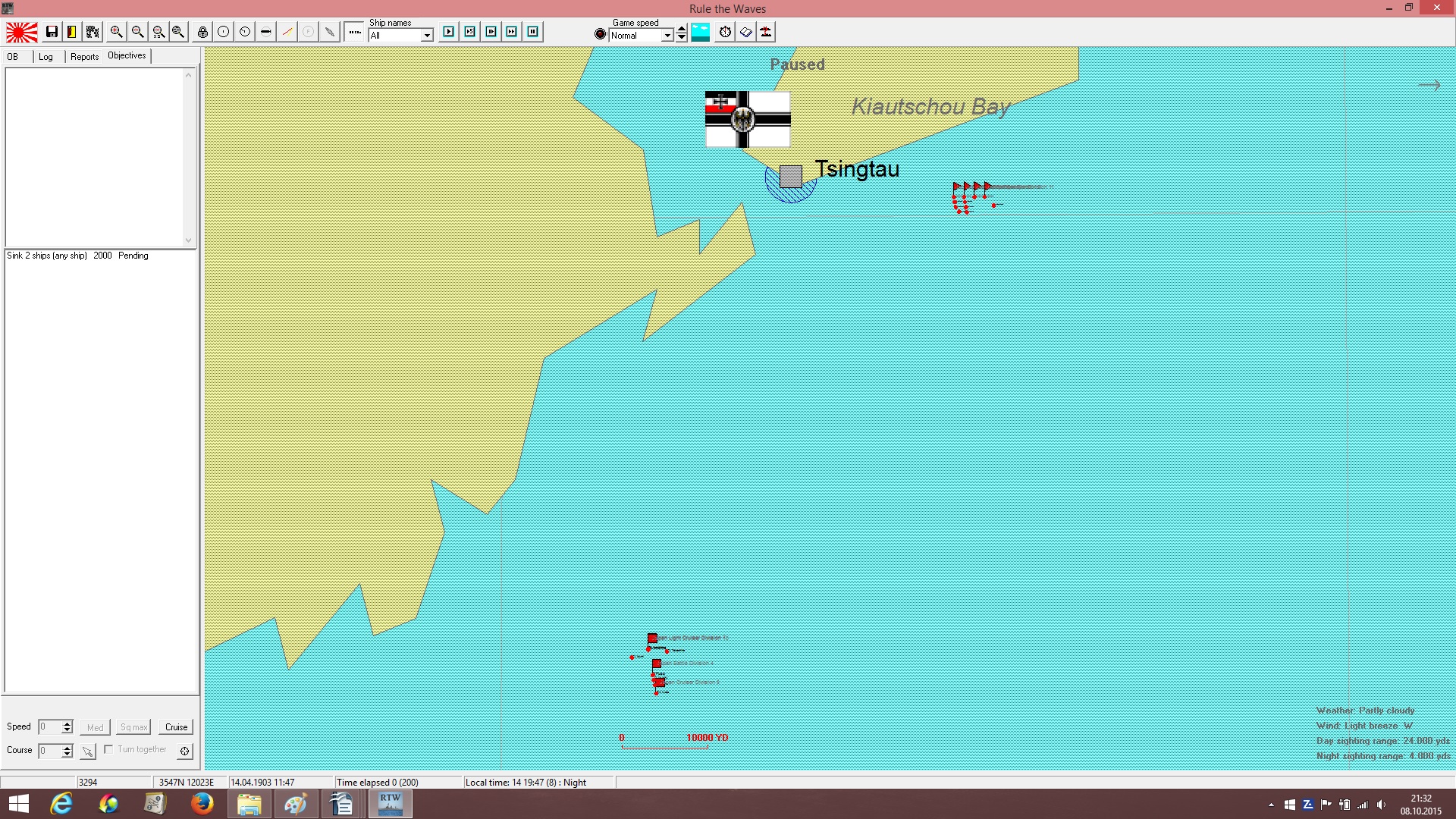This screenshot has width=1456, height=819.
Task: Click the exit door icon in toolbar
Action: pyautogui.click(x=72, y=32)
